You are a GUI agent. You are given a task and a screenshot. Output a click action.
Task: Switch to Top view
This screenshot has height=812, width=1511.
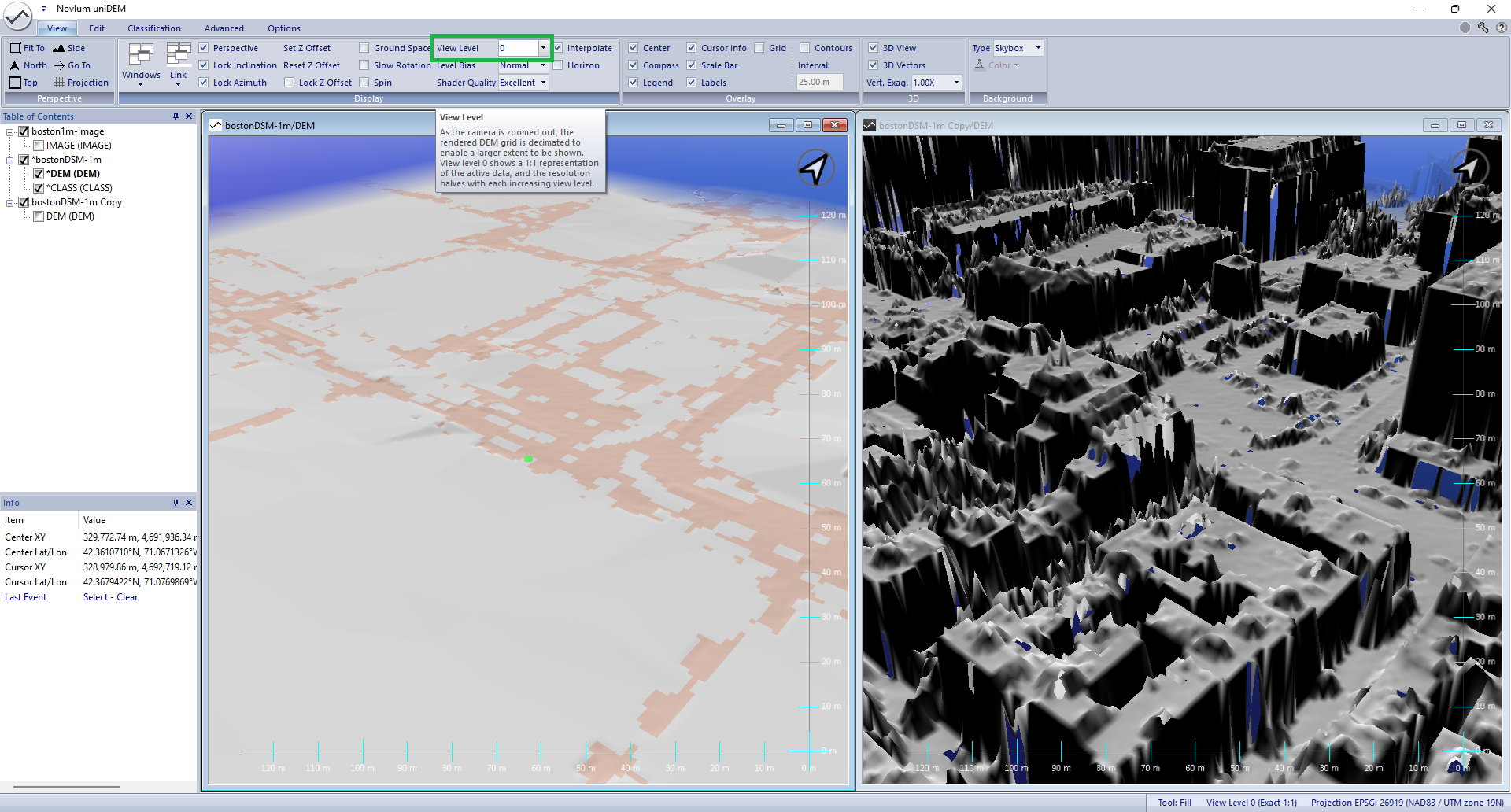pyautogui.click(x=23, y=83)
